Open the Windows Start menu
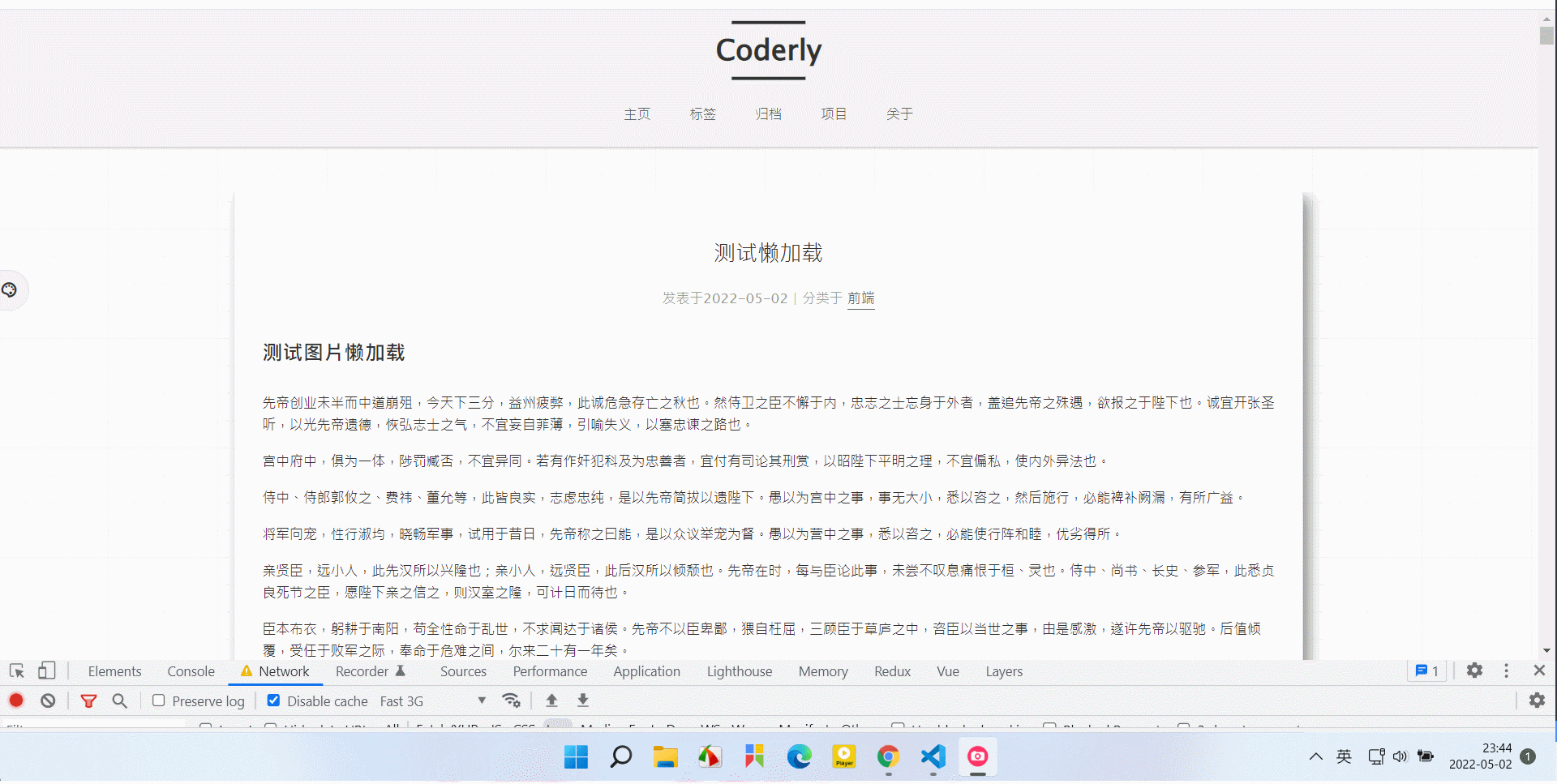This screenshot has width=1557, height=784. pyautogui.click(x=576, y=757)
